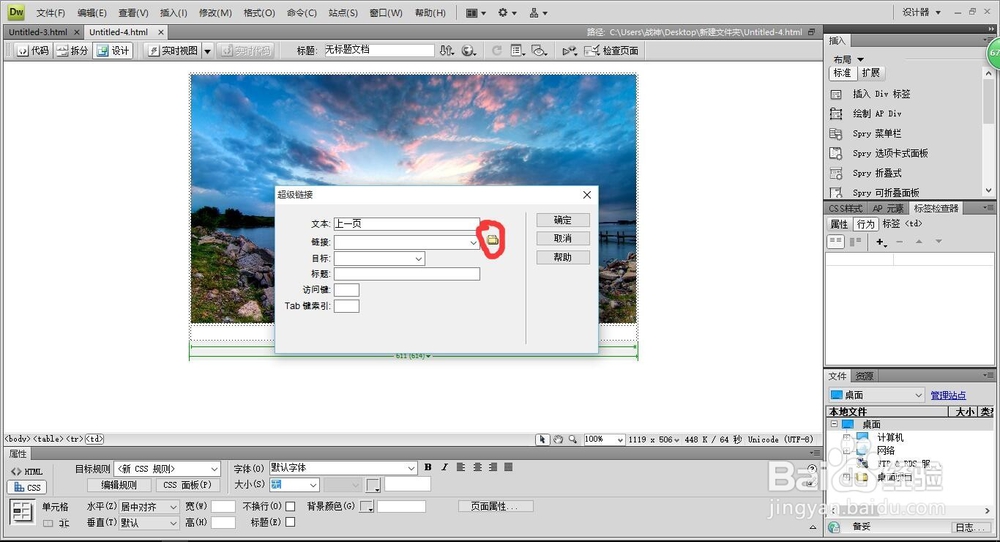Click the Check browser compatibility button
This screenshot has width=1000, height=542.
(x=611, y=50)
